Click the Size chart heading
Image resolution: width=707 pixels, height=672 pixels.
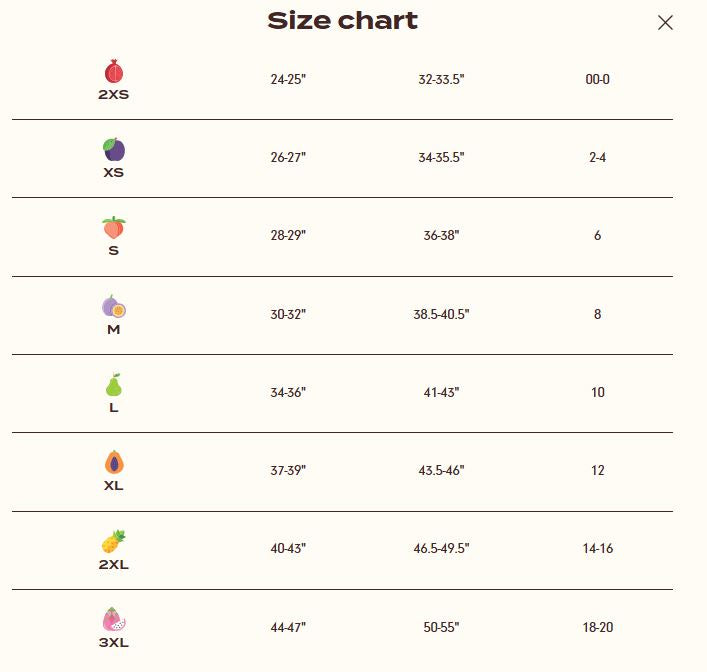tap(343, 21)
